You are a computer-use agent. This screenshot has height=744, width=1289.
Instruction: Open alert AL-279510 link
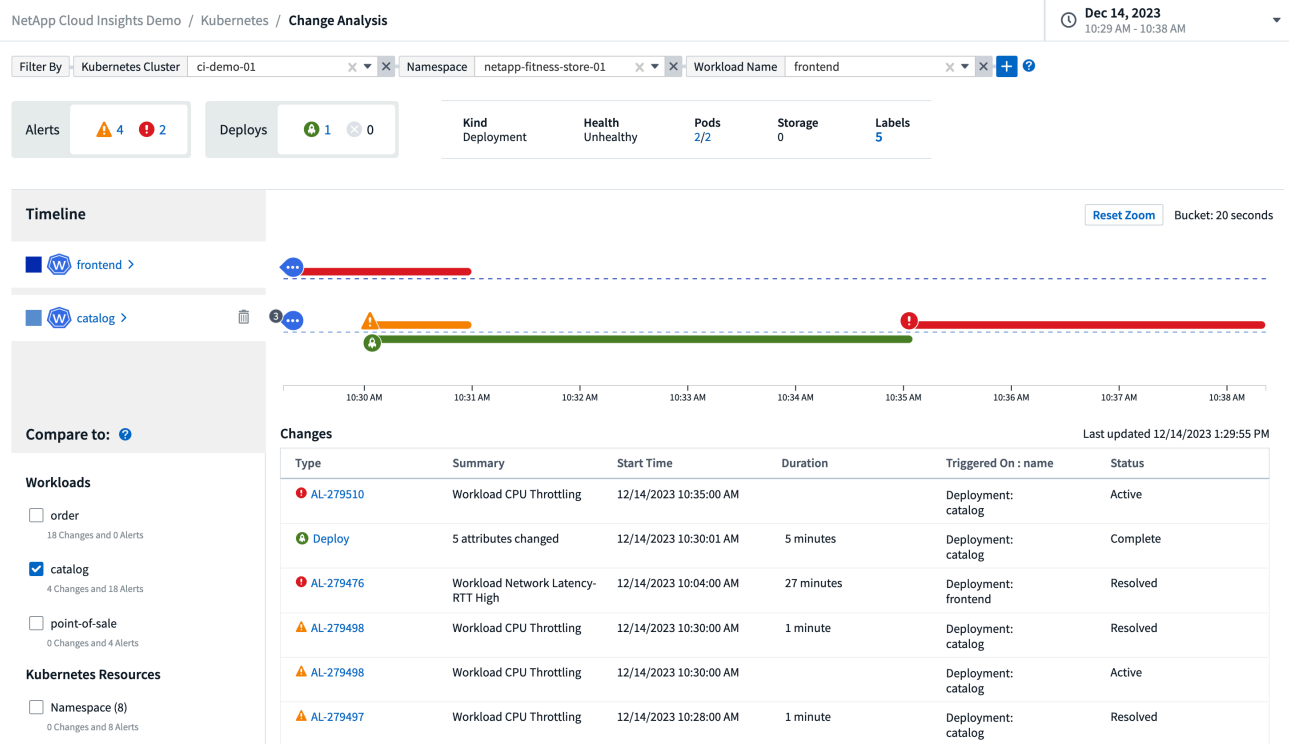point(337,494)
